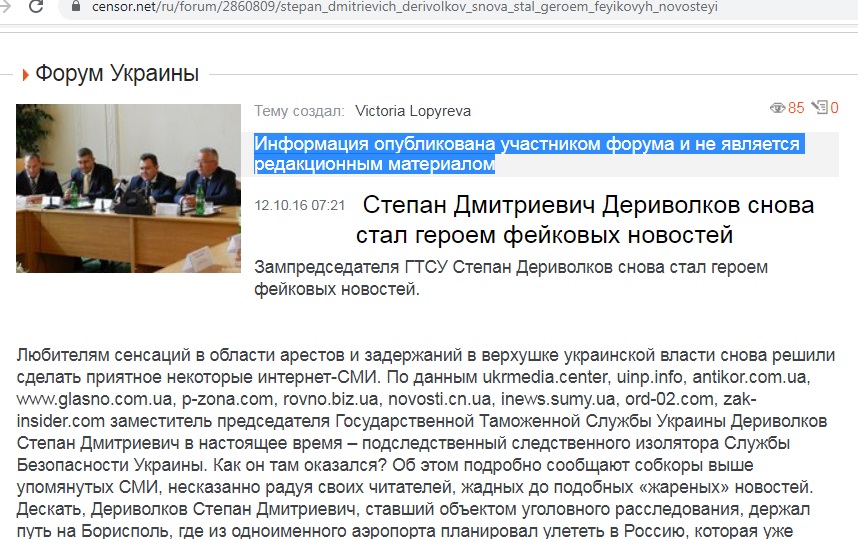Focus the censor.net URL address bar
The height and width of the screenshot is (539, 858).
click(x=400, y=8)
